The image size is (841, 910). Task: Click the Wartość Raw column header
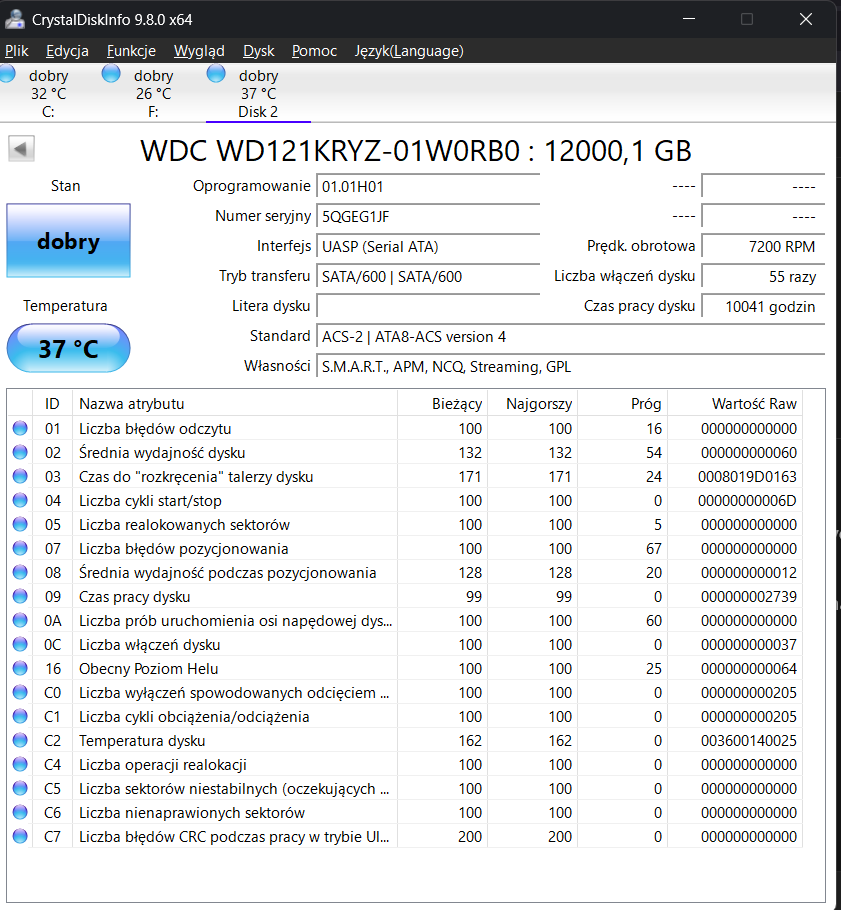click(x=735, y=403)
